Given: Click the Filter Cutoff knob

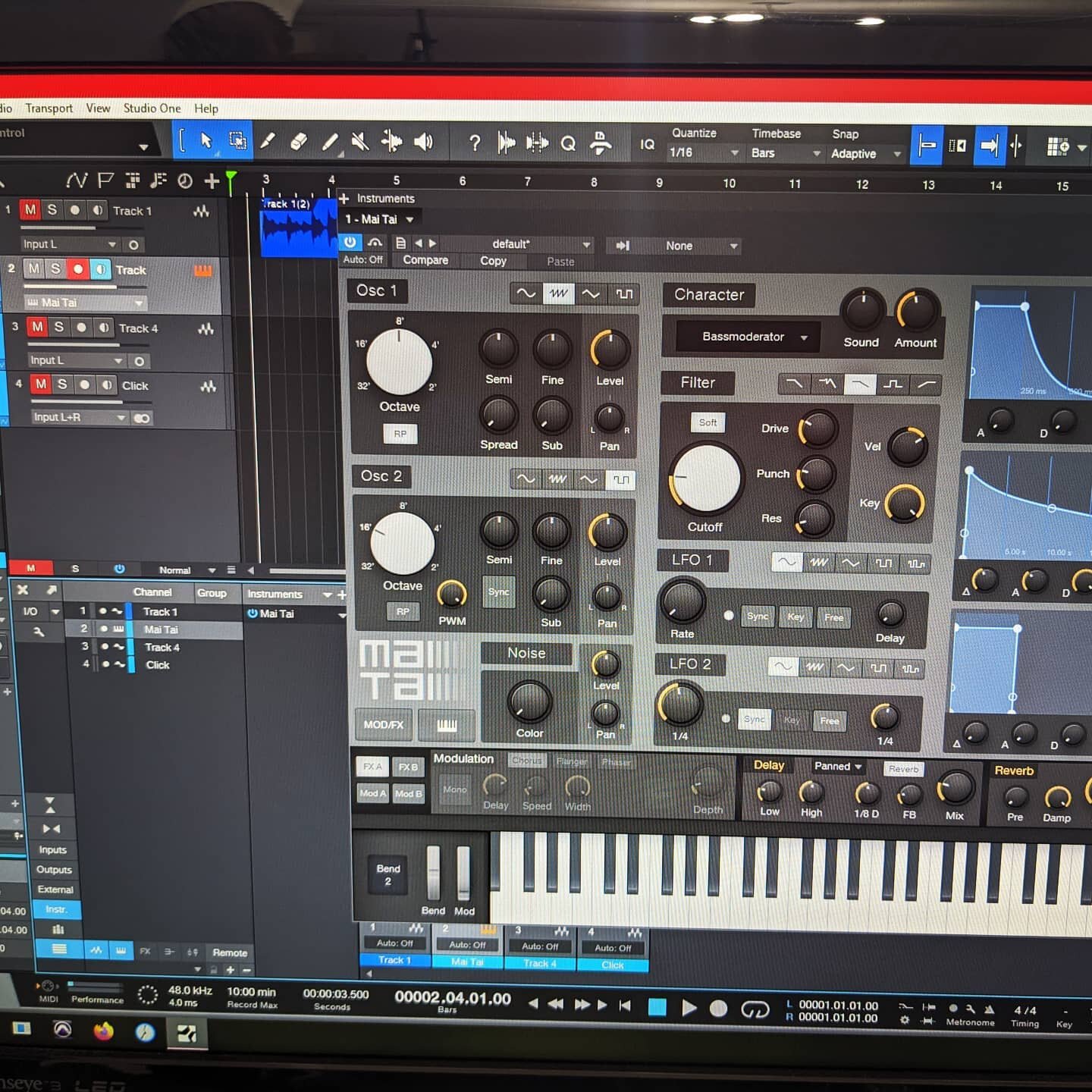Looking at the screenshot, I should (706, 479).
